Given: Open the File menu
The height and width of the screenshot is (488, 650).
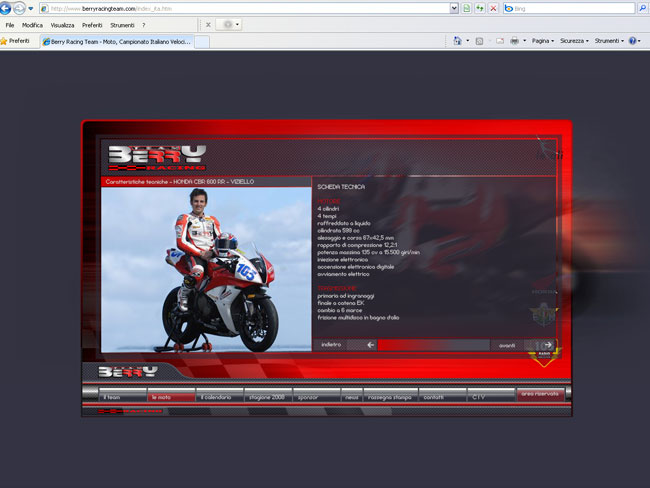Looking at the screenshot, I should pos(10,25).
